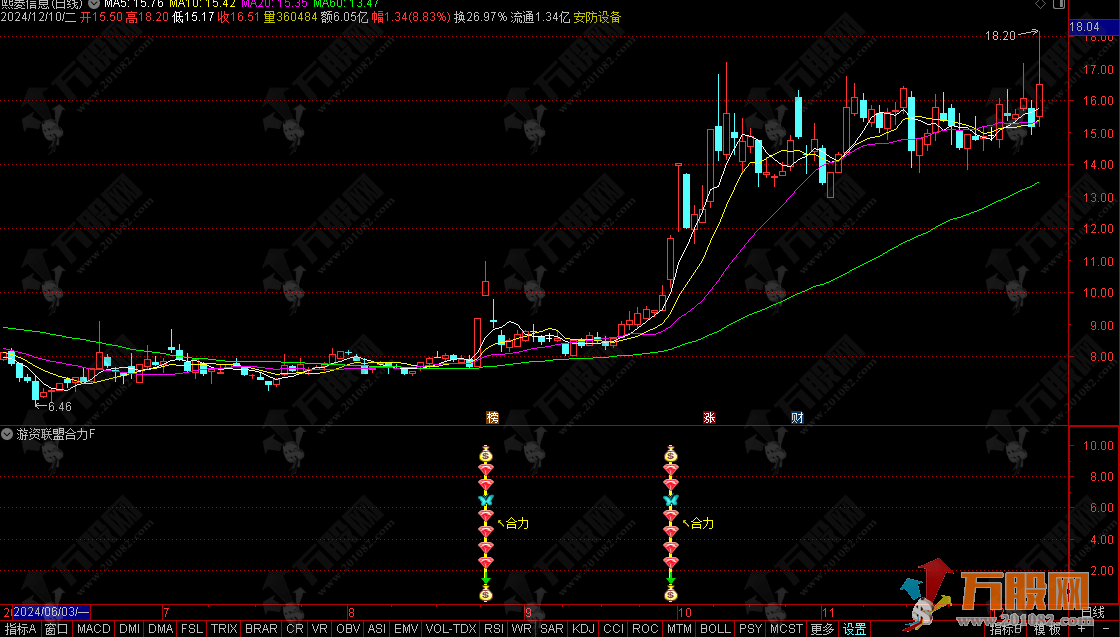Click the 18.20 high price label
This screenshot has height=637, width=1120.
(x=1000, y=36)
